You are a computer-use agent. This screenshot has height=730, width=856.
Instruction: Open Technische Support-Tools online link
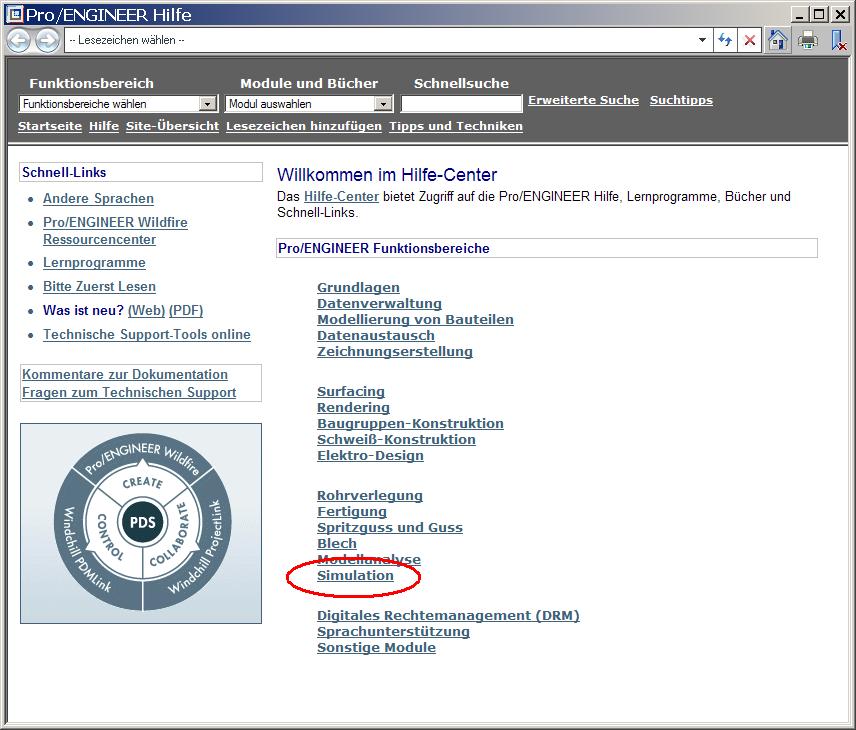pos(147,335)
